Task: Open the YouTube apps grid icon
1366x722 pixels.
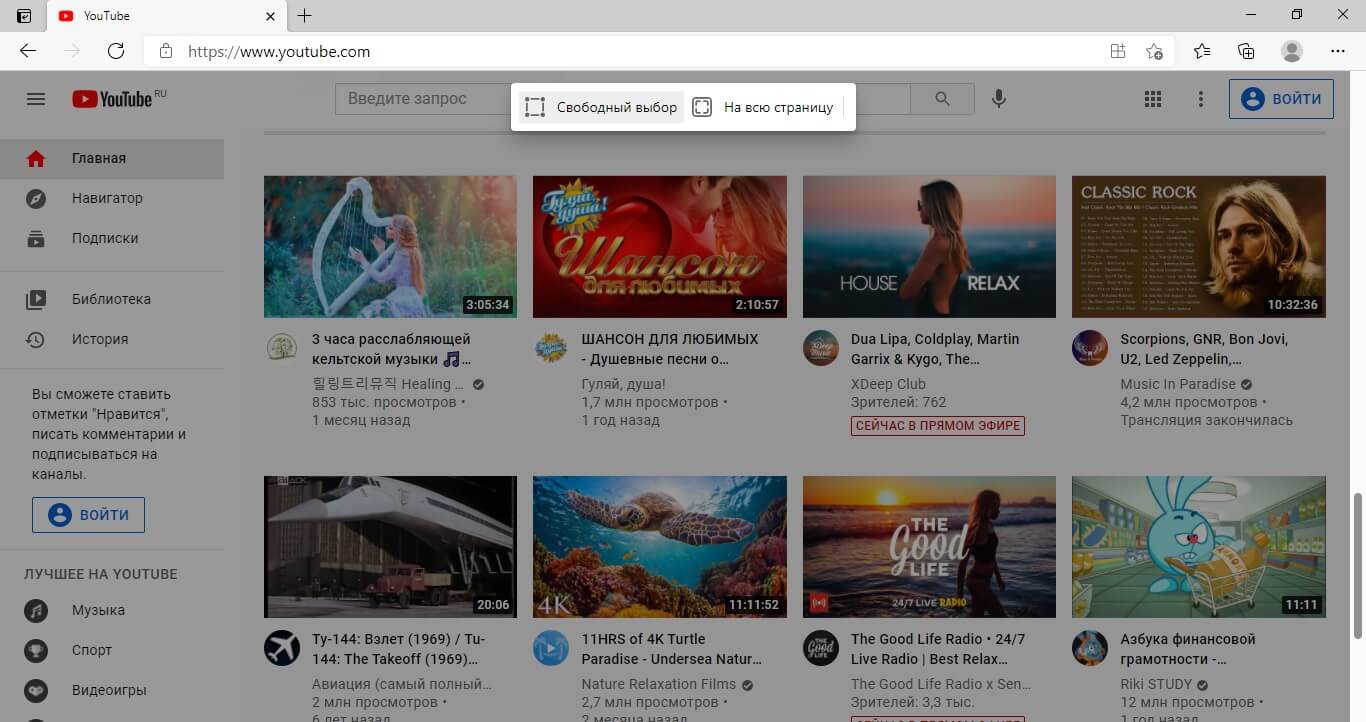Action: pos(1152,98)
